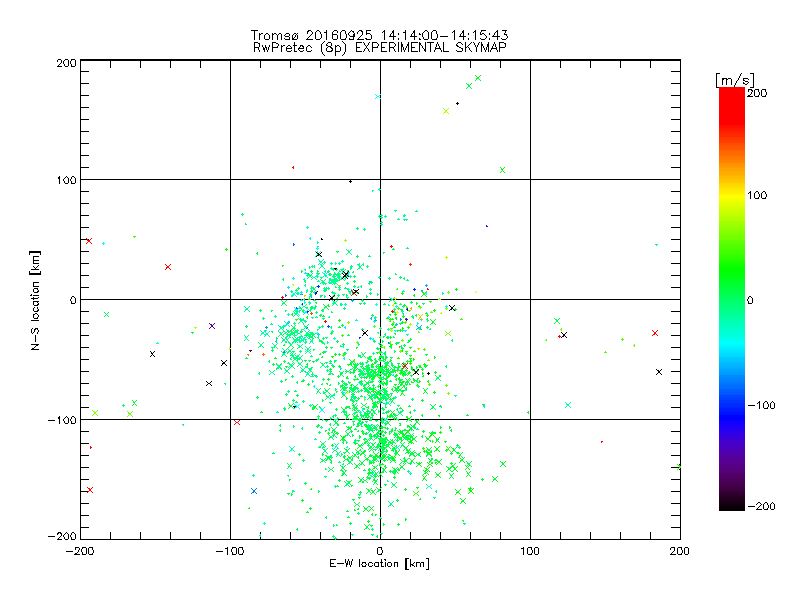Click the colorbar scale label '200'
This screenshot has width=800, height=600.
pyautogui.click(x=757, y=93)
